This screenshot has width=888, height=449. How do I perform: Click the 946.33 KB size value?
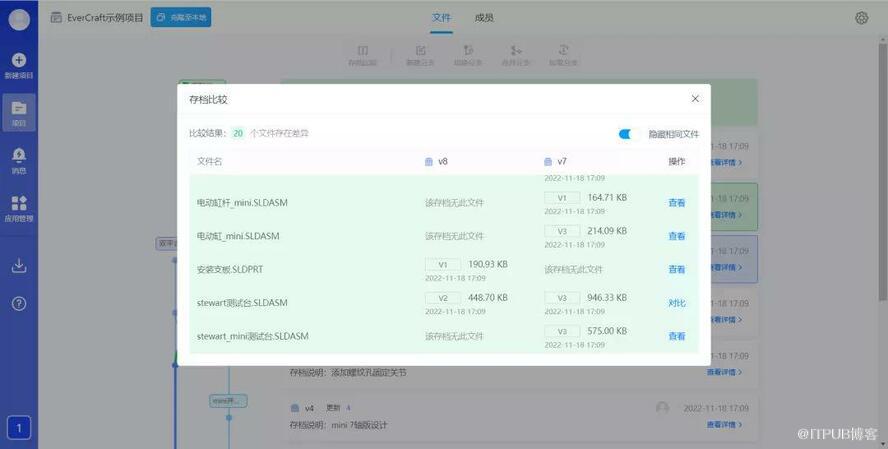pyautogui.click(x=607, y=298)
